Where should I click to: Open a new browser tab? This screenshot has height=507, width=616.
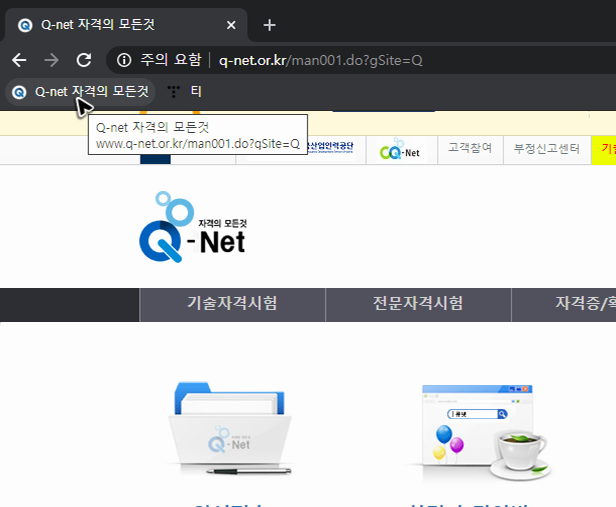pos(269,25)
